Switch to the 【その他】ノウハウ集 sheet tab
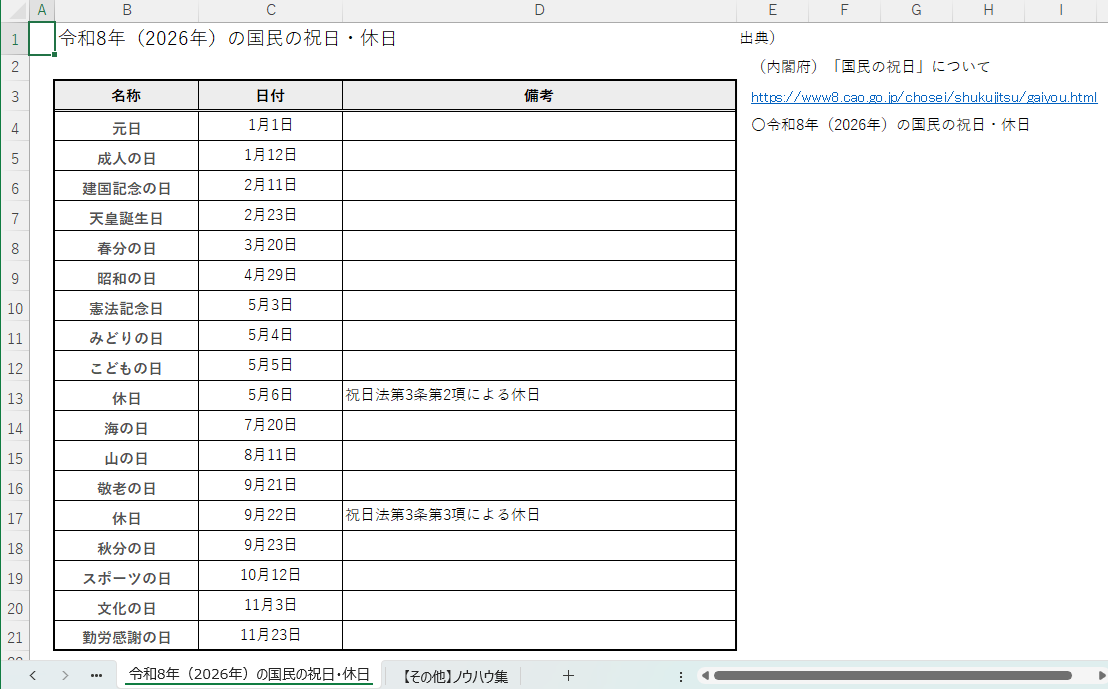Viewport: 1108px width, 689px height. tap(454, 676)
